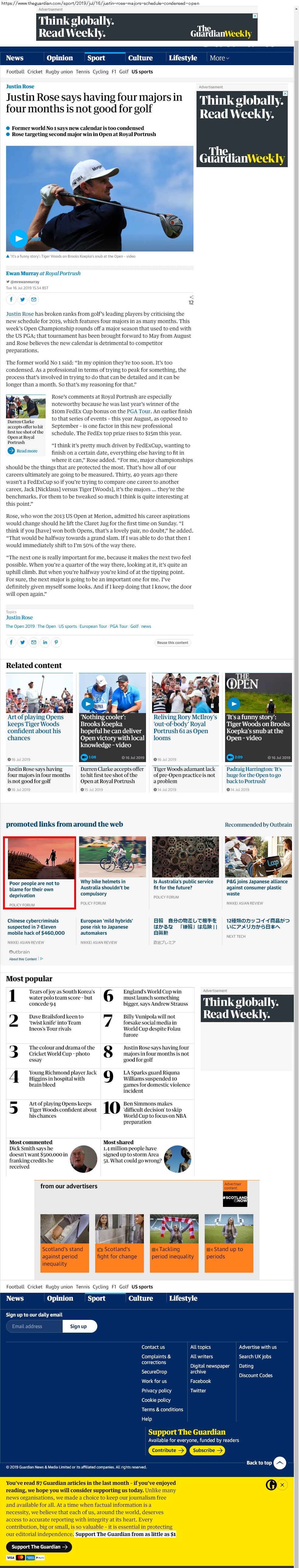This screenshot has width=299, height=1568.
Task: Open The Open 2019 topic tag
Action: pyautogui.click(x=20, y=626)
